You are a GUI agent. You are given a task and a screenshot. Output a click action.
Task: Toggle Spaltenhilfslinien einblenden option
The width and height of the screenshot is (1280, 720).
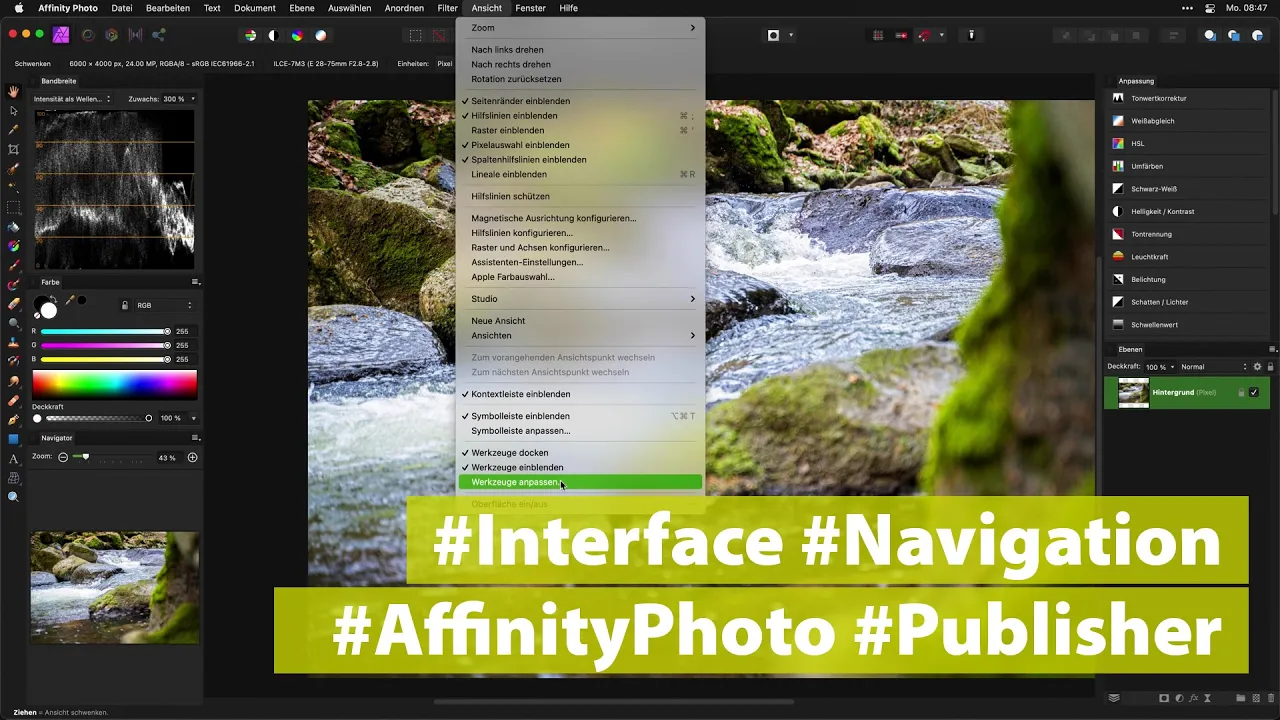(580, 160)
